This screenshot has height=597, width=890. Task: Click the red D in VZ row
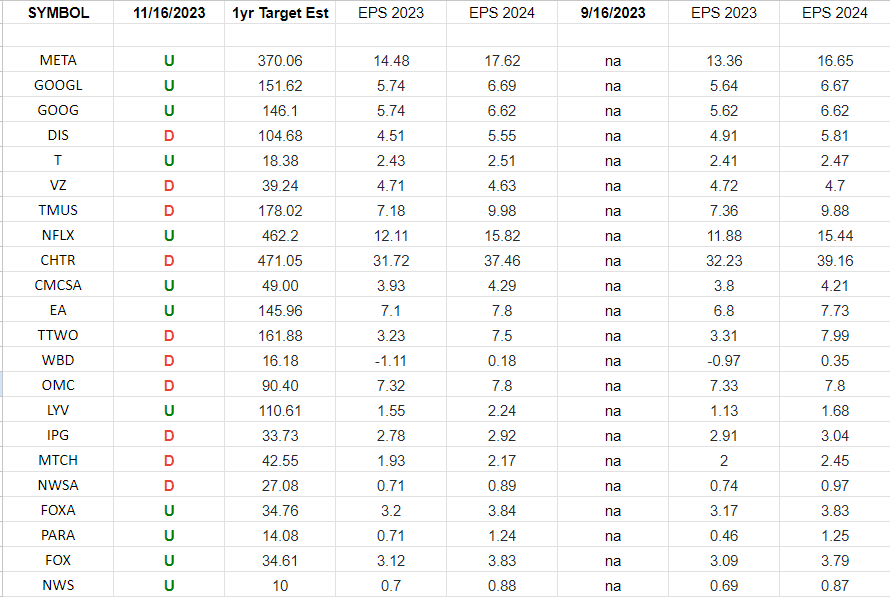[x=169, y=186]
